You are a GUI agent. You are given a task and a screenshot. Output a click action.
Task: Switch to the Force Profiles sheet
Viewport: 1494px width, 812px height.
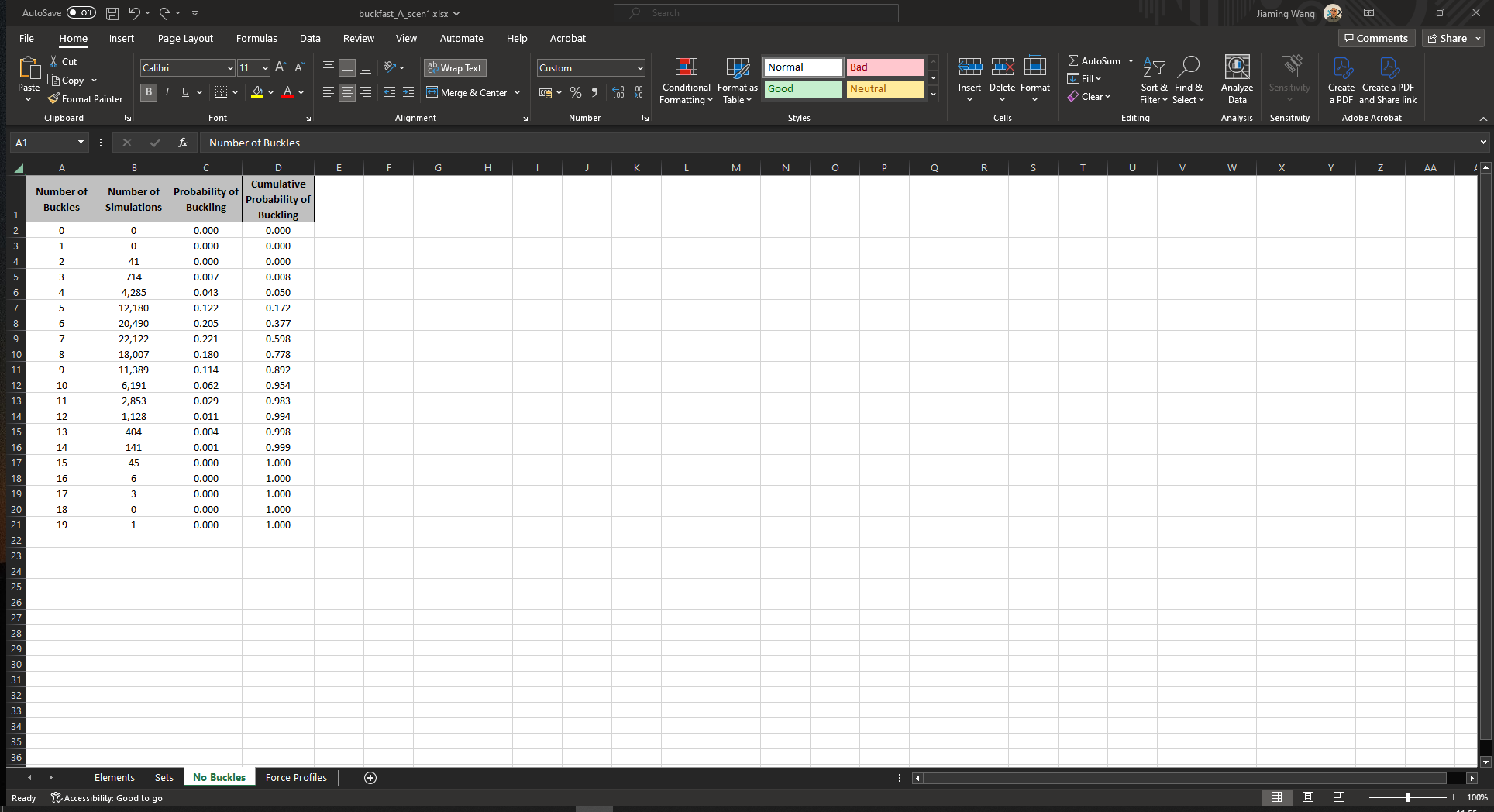(296, 778)
